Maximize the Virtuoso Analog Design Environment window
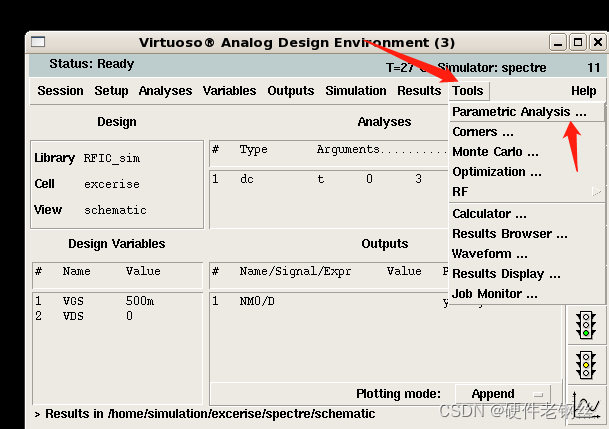 click(x=578, y=42)
